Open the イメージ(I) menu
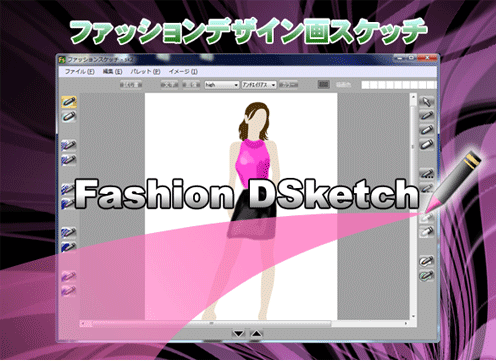Image resolution: width=496 pixels, height=361 pixels. [x=183, y=71]
